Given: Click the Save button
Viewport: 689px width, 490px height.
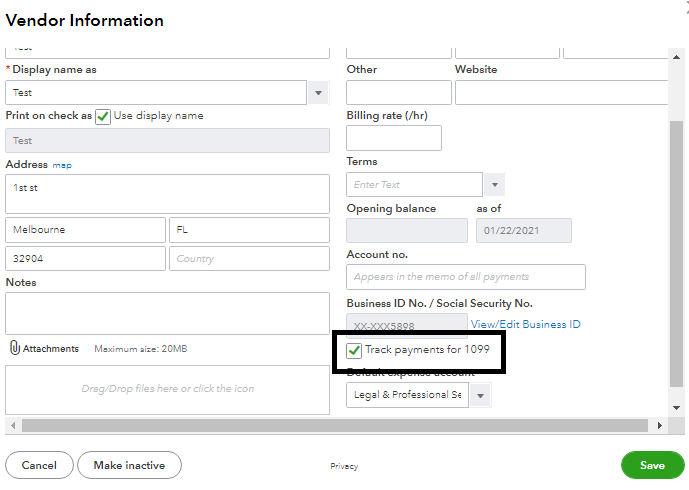Looking at the screenshot, I should tap(652, 465).
